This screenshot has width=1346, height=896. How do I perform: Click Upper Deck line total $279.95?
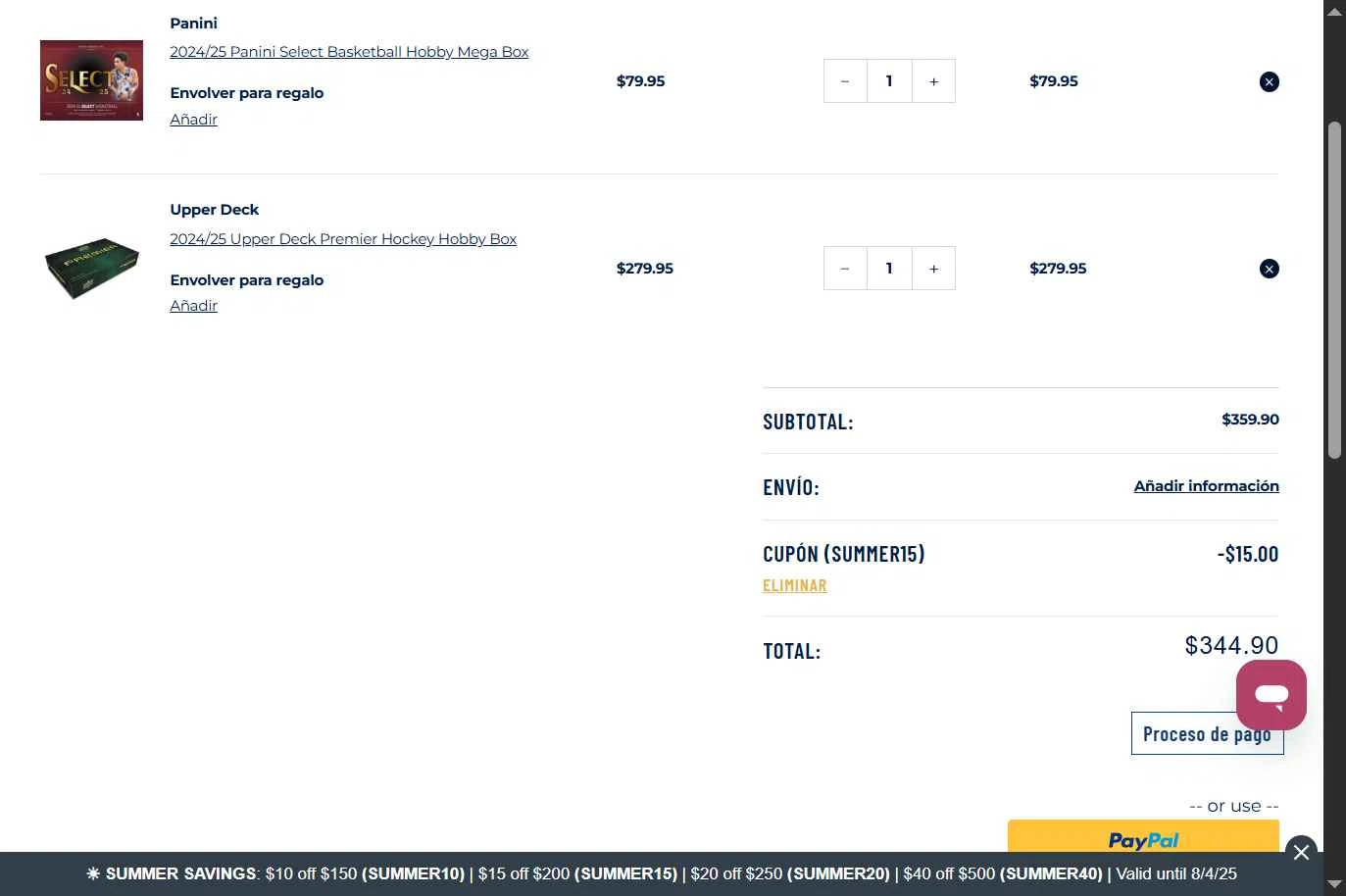(1058, 269)
